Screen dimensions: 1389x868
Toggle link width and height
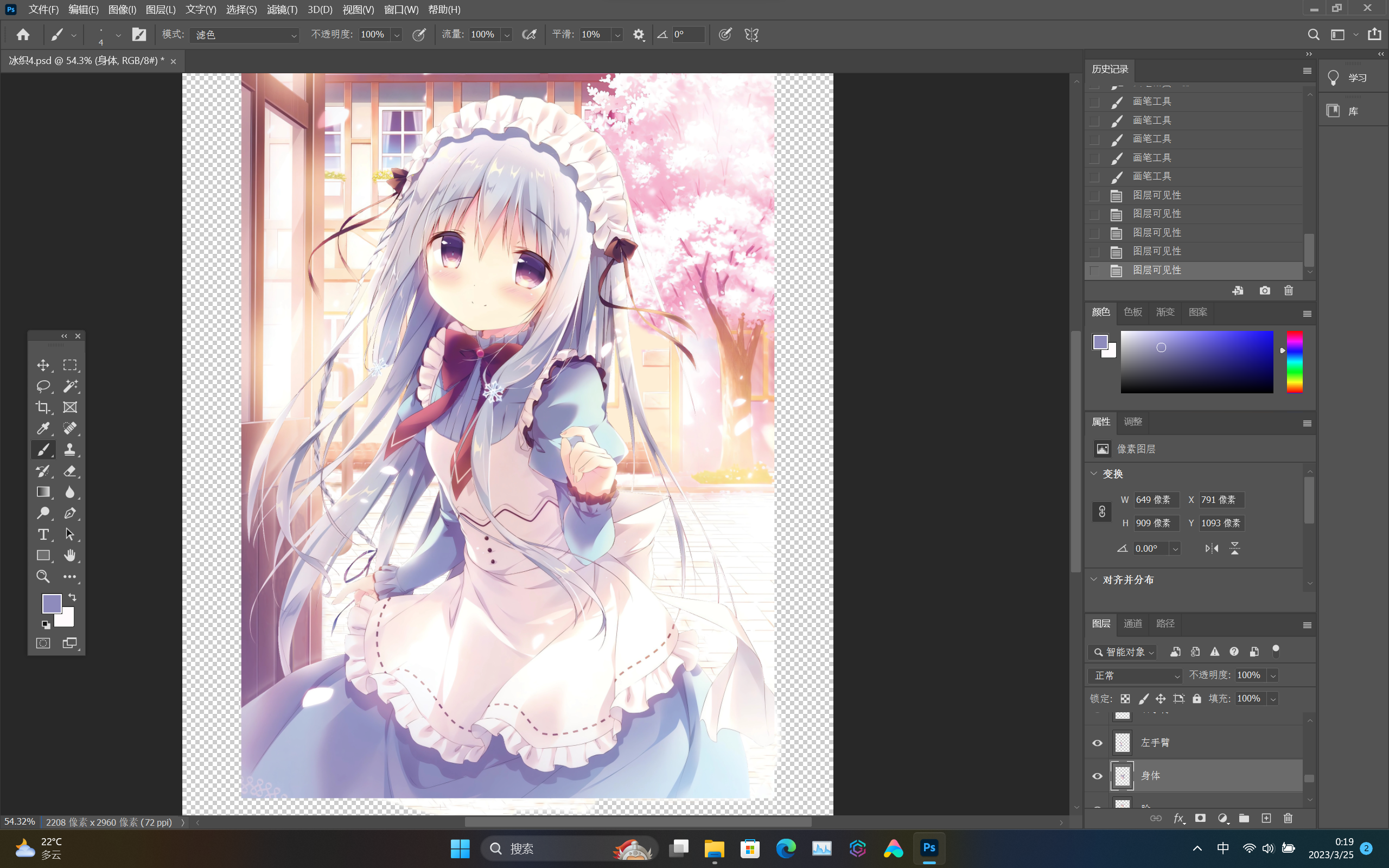(1102, 512)
